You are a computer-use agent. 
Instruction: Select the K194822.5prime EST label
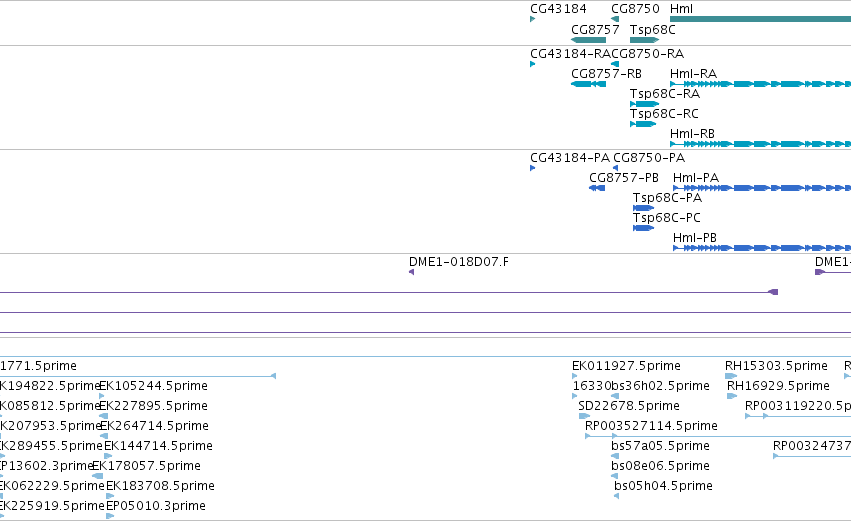pos(50,386)
